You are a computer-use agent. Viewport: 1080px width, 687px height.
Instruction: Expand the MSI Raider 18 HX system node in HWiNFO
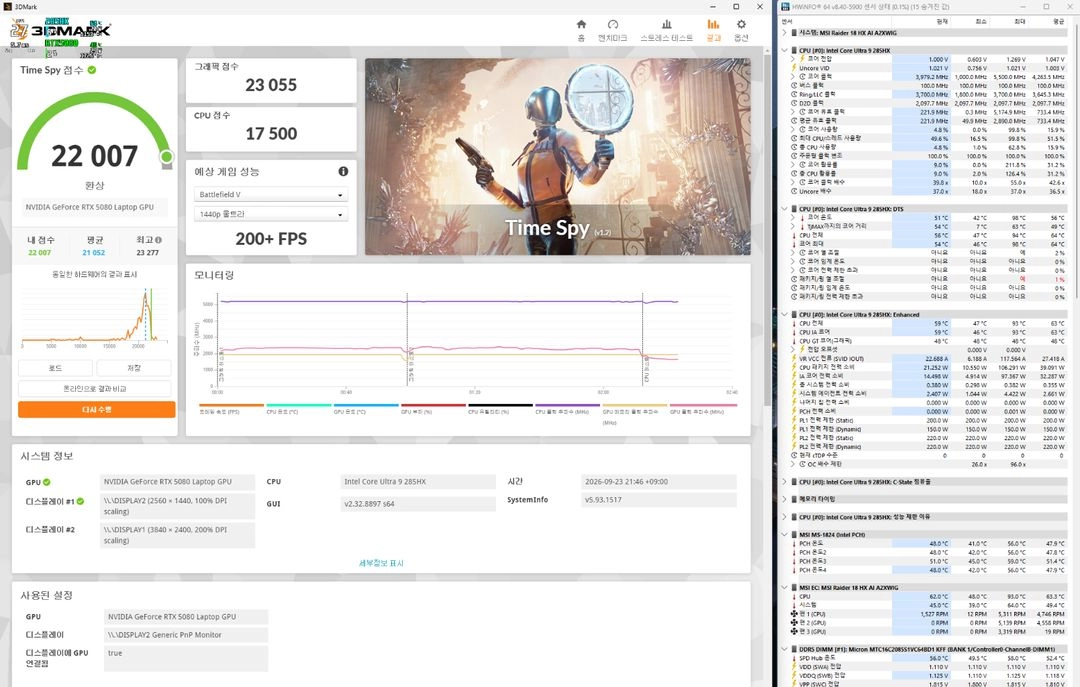[785, 32]
